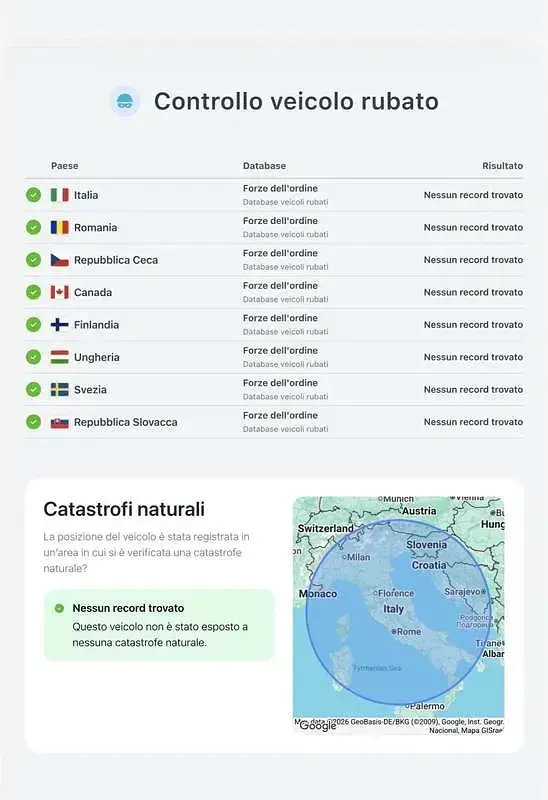Click the Slovakia flag icon
Viewport: 548px width, 800px height.
(60, 422)
